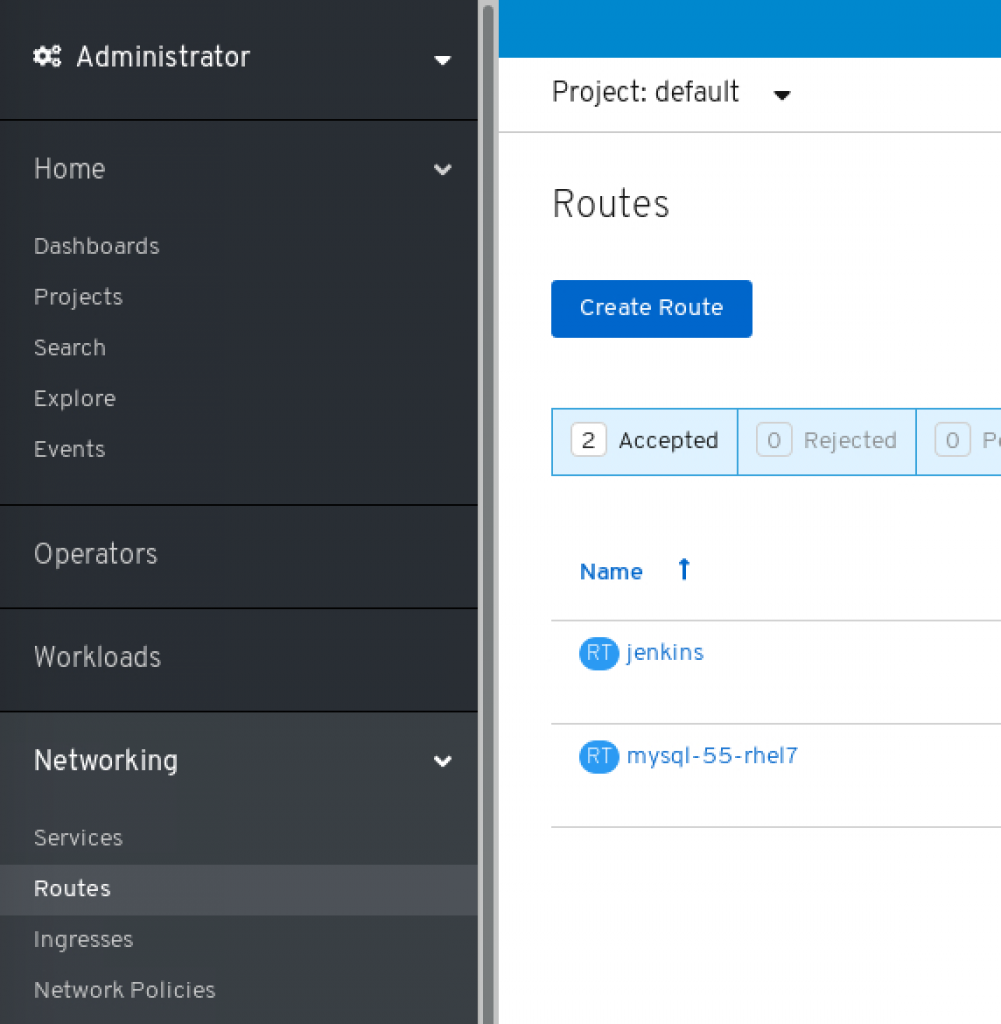Select Routes under Networking
Viewport: 1001px width, 1024px height.
pos(238,889)
